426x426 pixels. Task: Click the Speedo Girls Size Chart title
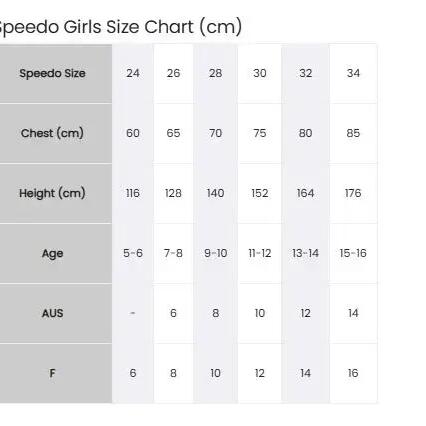click(x=120, y=27)
